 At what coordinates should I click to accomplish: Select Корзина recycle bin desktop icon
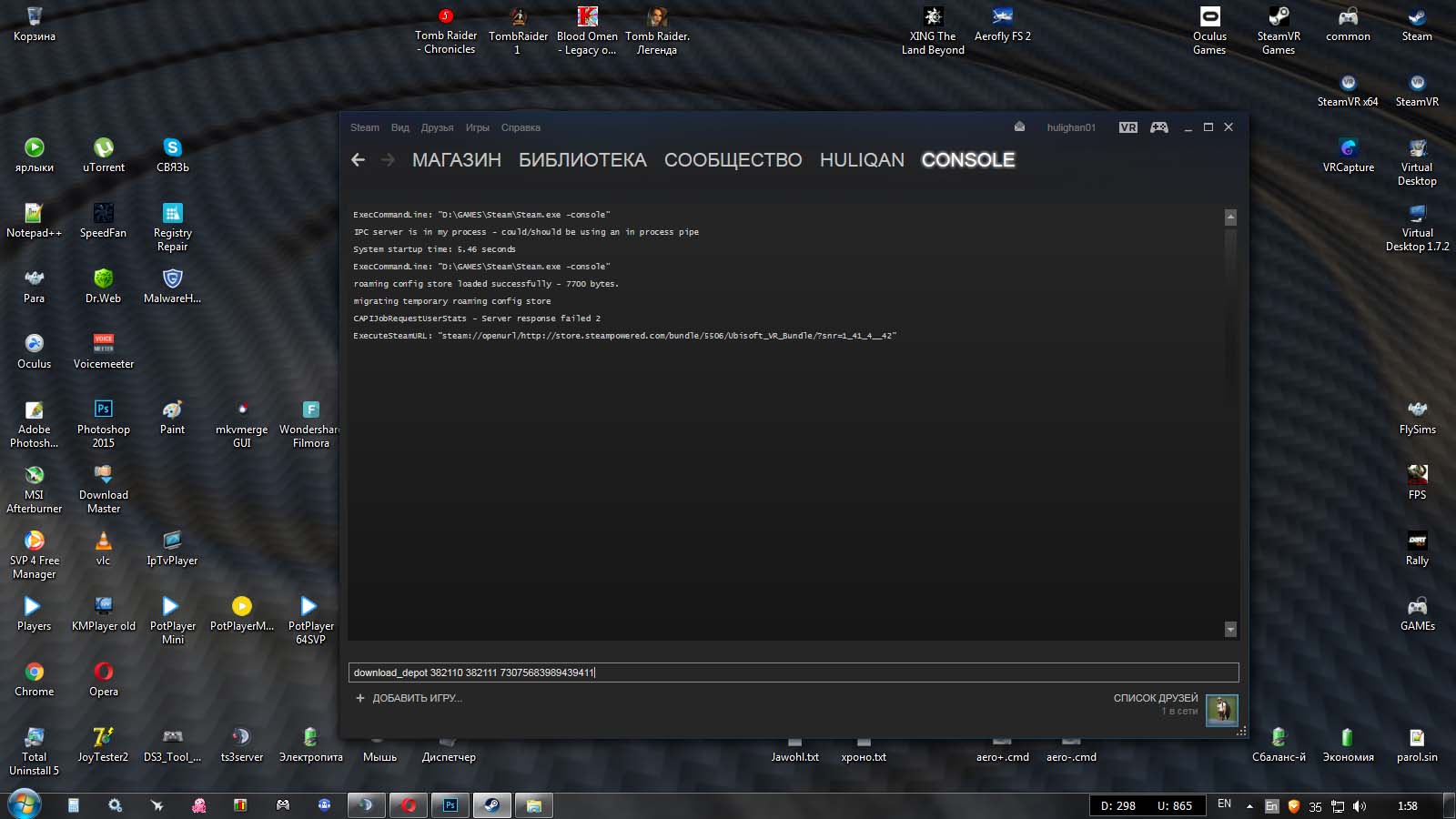coord(35,24)
